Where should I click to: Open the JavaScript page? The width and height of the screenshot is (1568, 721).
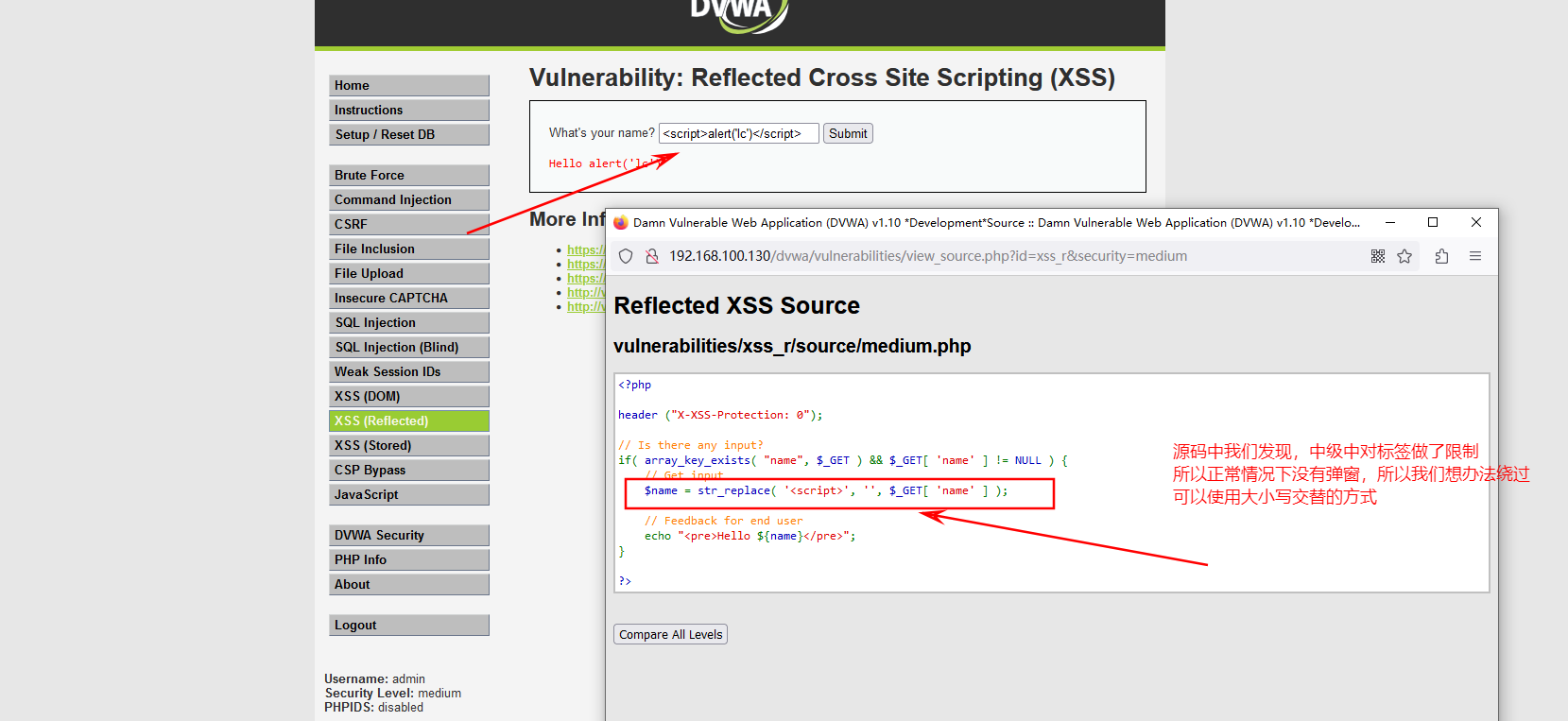tap(409, 494)
